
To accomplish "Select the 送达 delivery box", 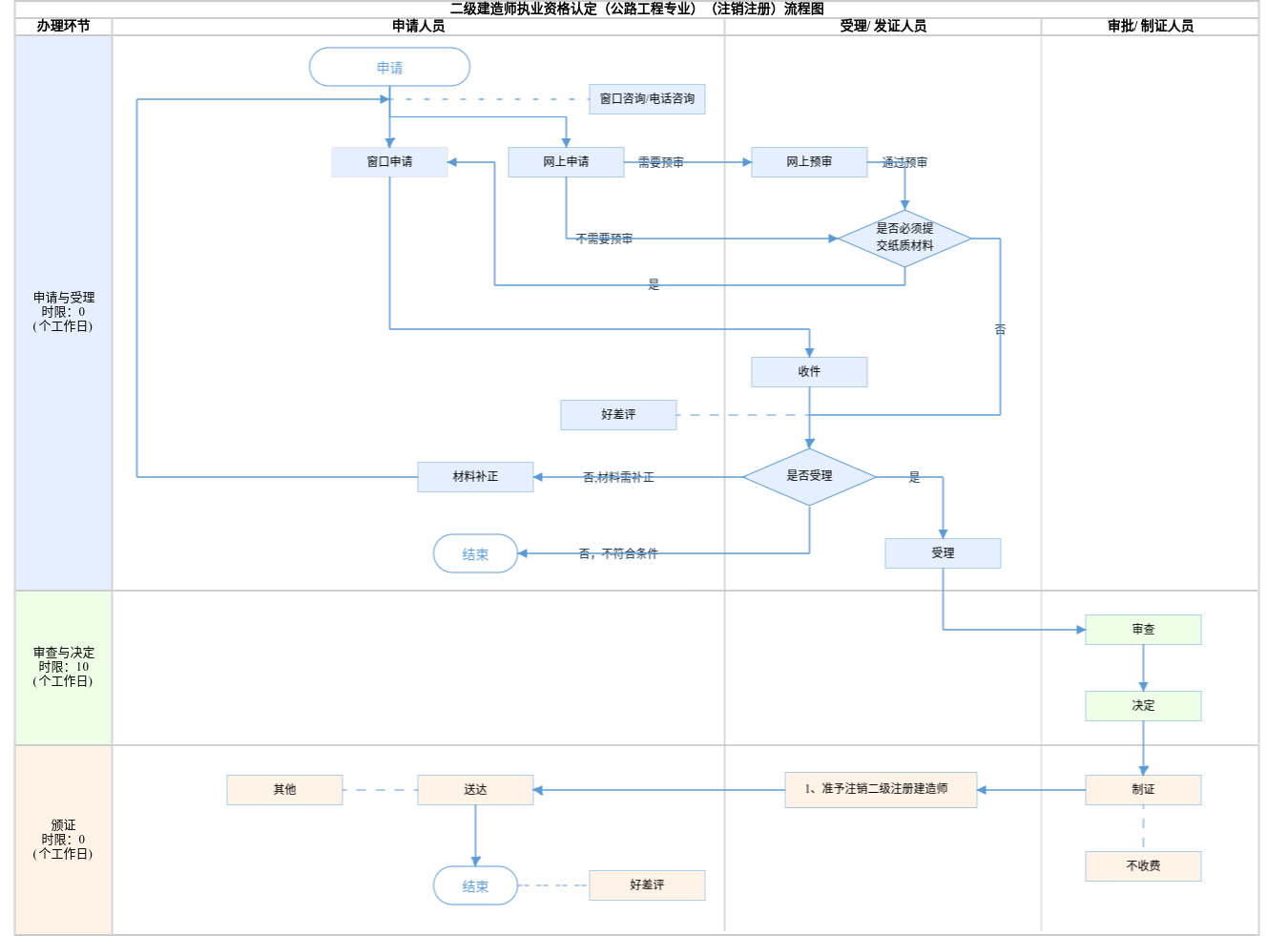I will (475, 790).
